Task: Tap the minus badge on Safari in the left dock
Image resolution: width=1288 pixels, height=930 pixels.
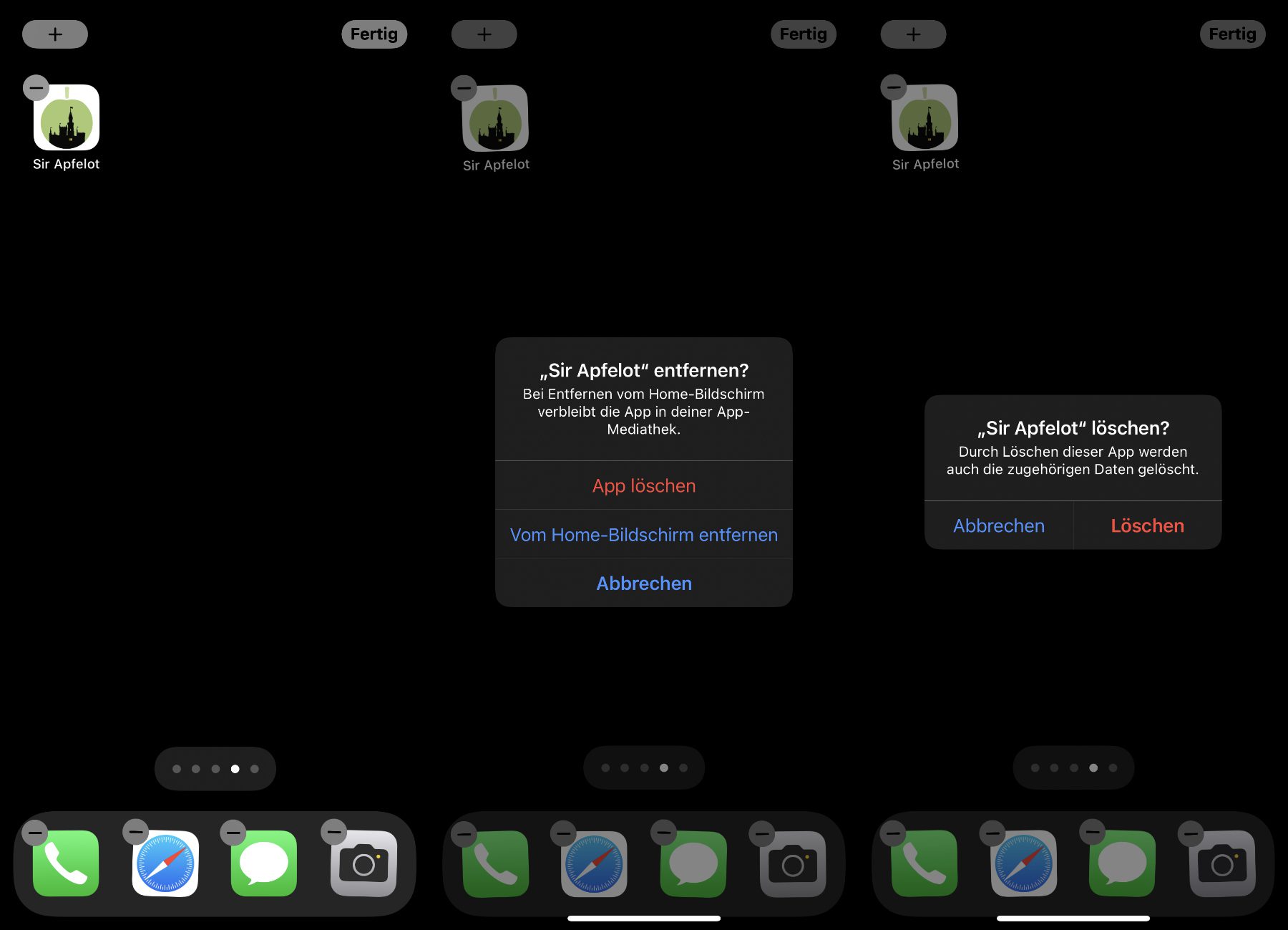Action: point(135,833)
